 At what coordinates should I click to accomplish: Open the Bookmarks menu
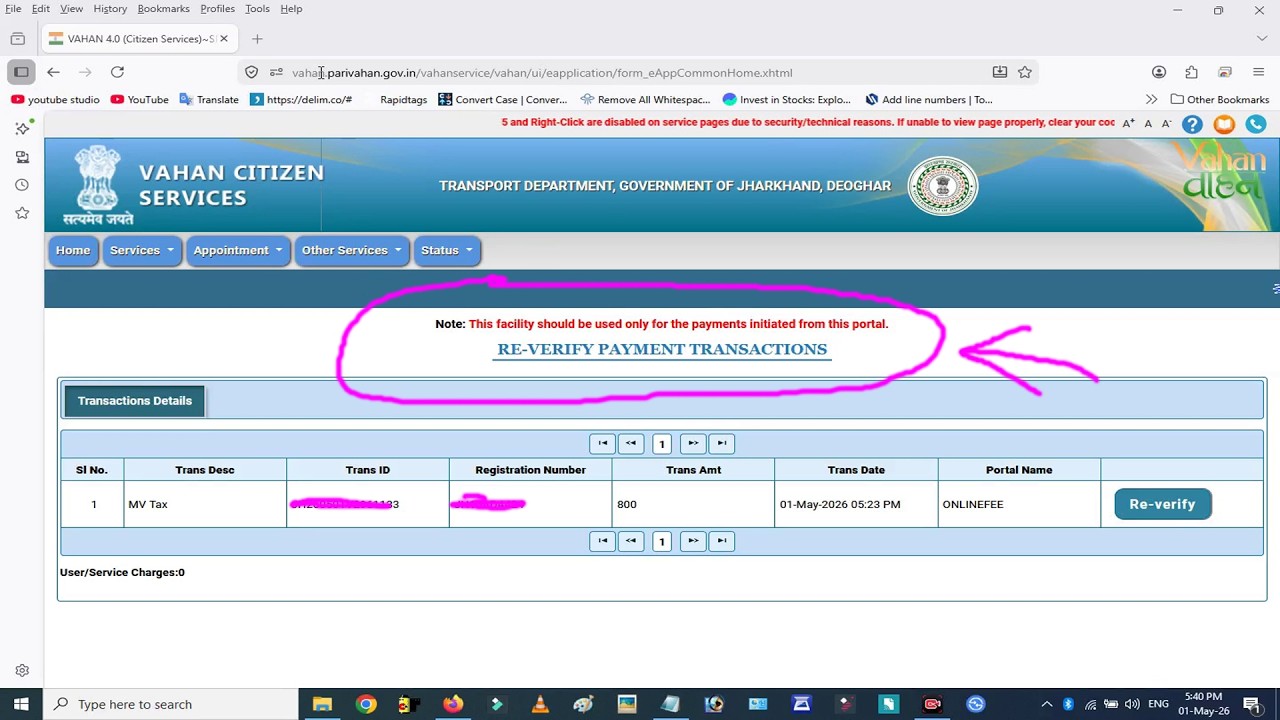click(x=163, y=9)
